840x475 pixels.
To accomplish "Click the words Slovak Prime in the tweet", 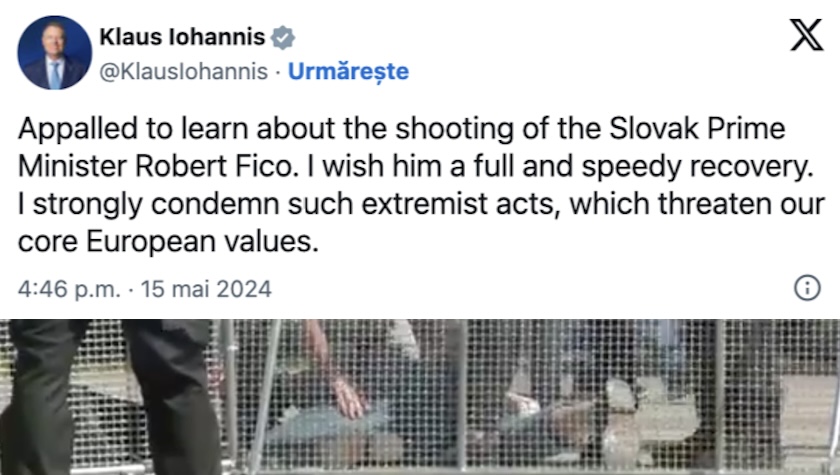I will coord(697,129).
